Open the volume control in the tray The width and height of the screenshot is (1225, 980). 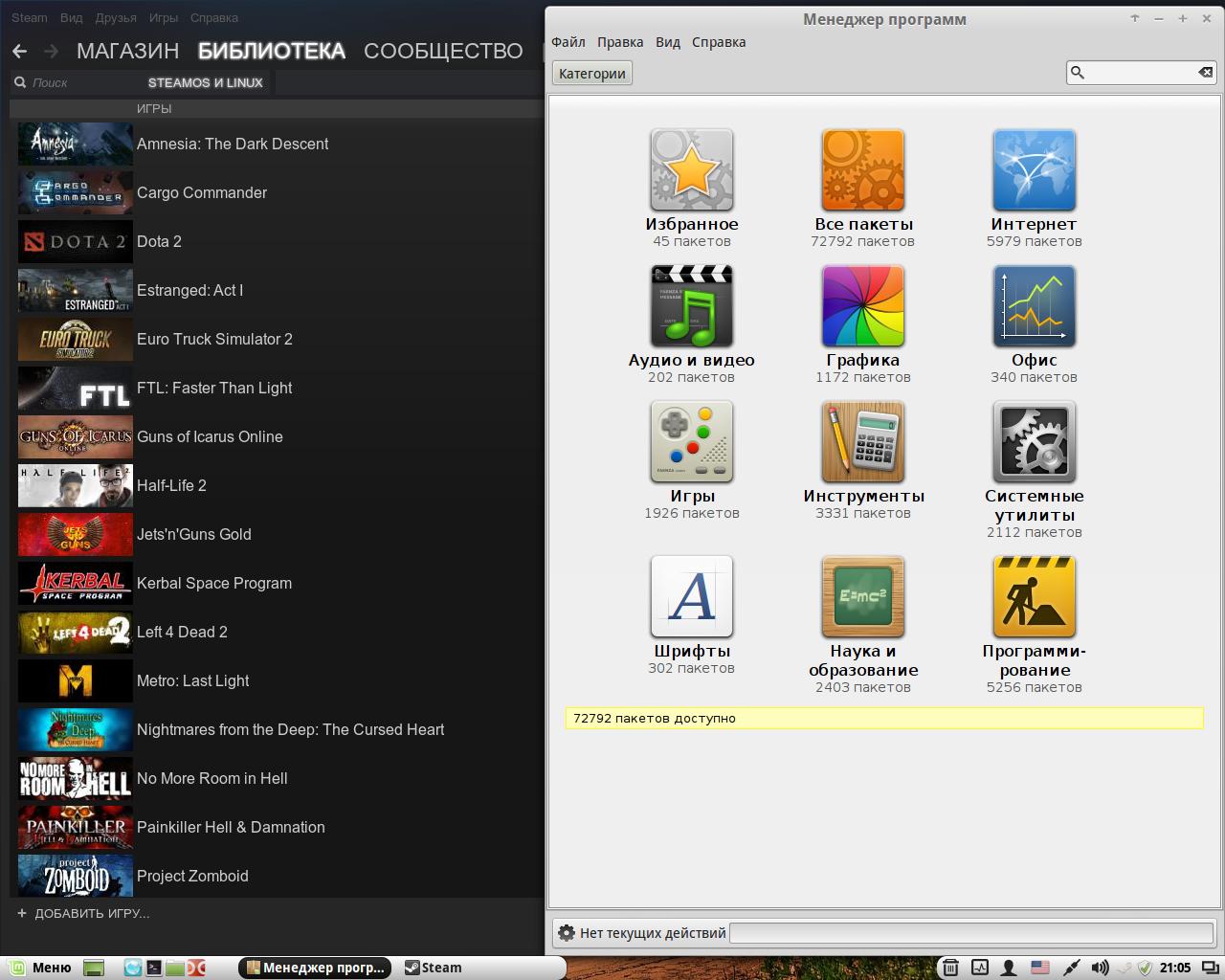coord(1101,968)
